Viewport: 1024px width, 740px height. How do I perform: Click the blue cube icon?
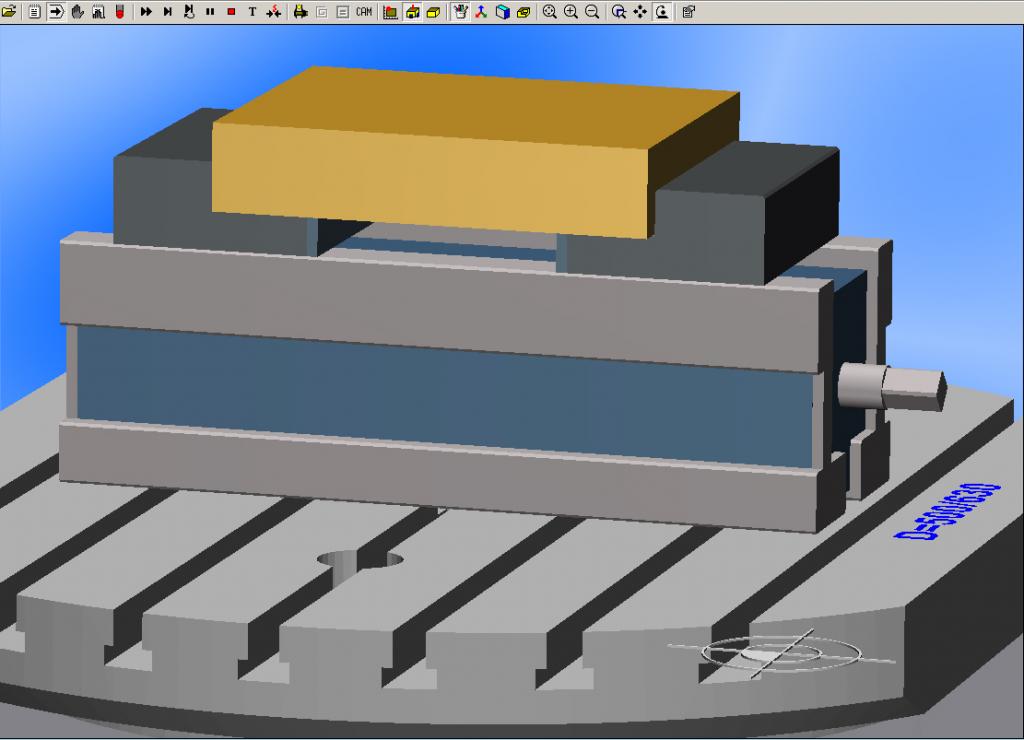(x=502, y=12)
